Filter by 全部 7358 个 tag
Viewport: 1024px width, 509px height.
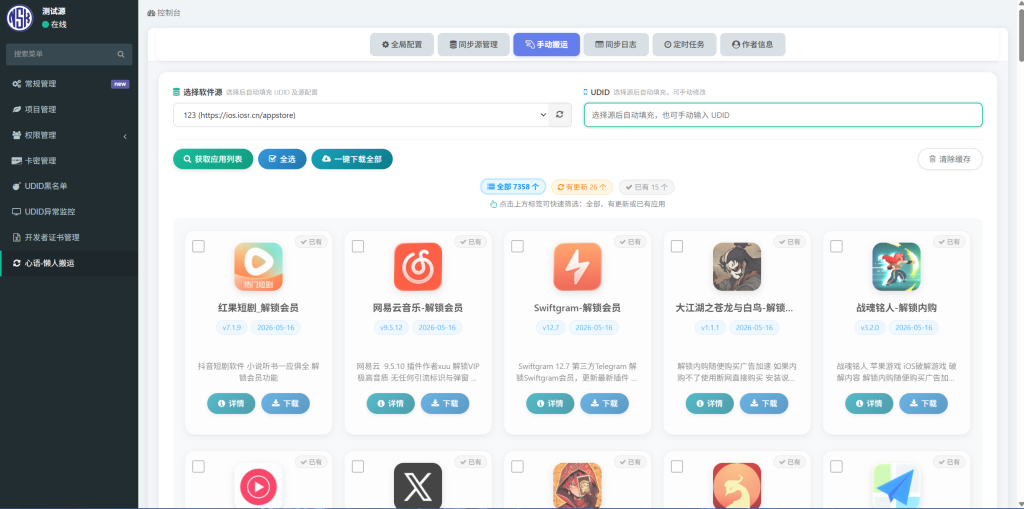coord(513,187)
